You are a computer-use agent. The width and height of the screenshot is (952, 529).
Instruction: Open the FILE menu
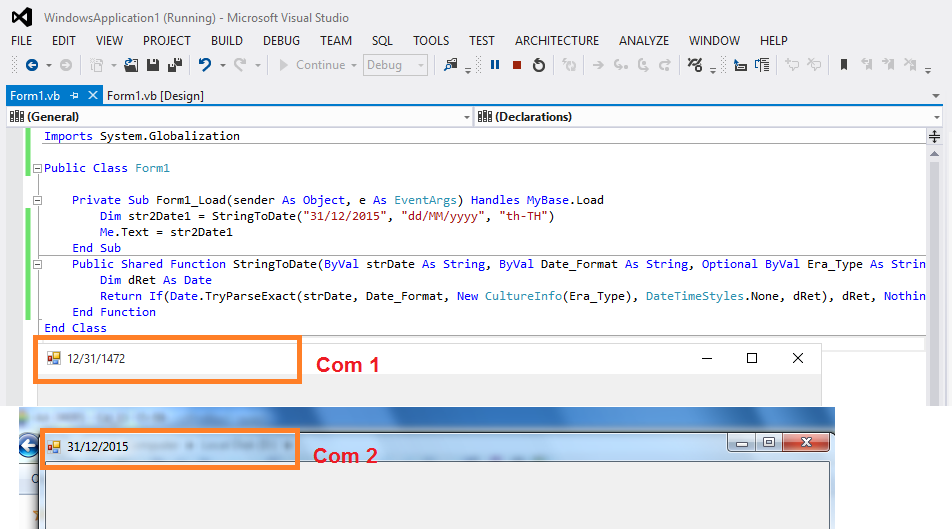click(x=21, y=41)
